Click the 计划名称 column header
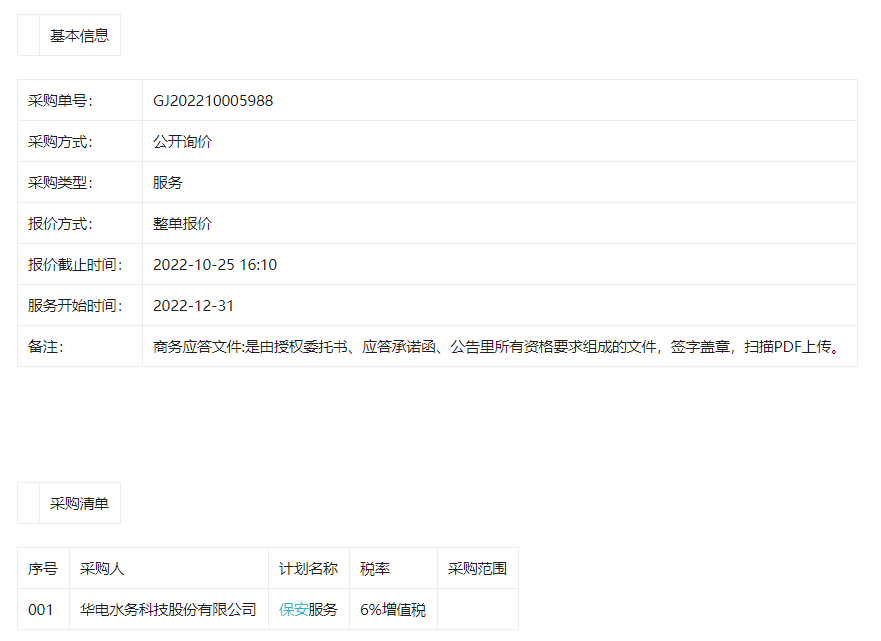 tap(308, 568)
